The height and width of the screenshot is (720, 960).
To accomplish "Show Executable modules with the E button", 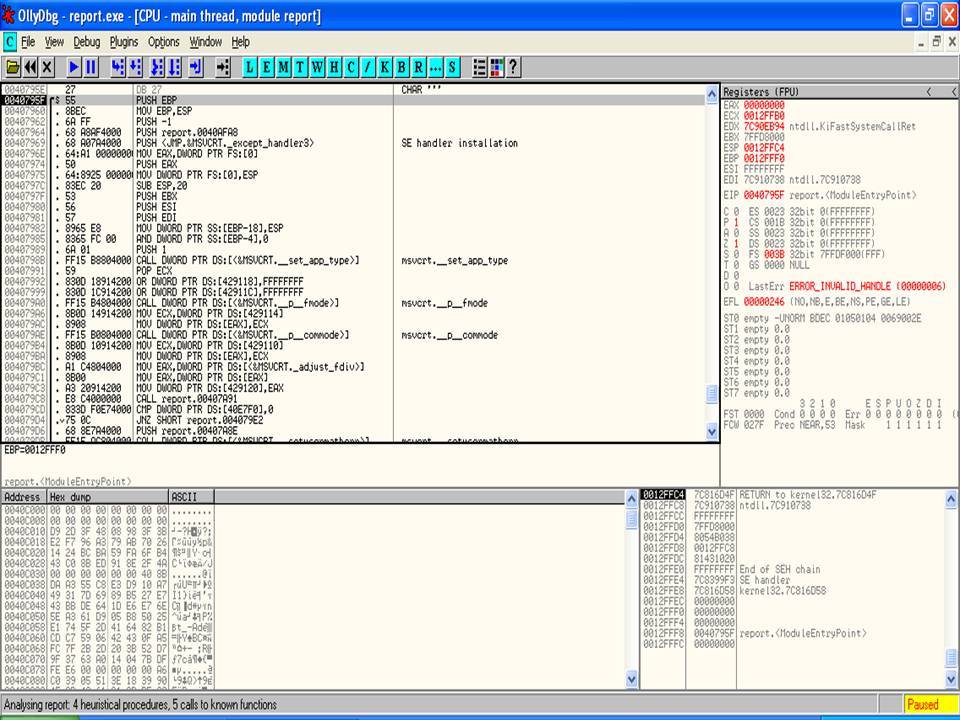I will coord(267,67).
